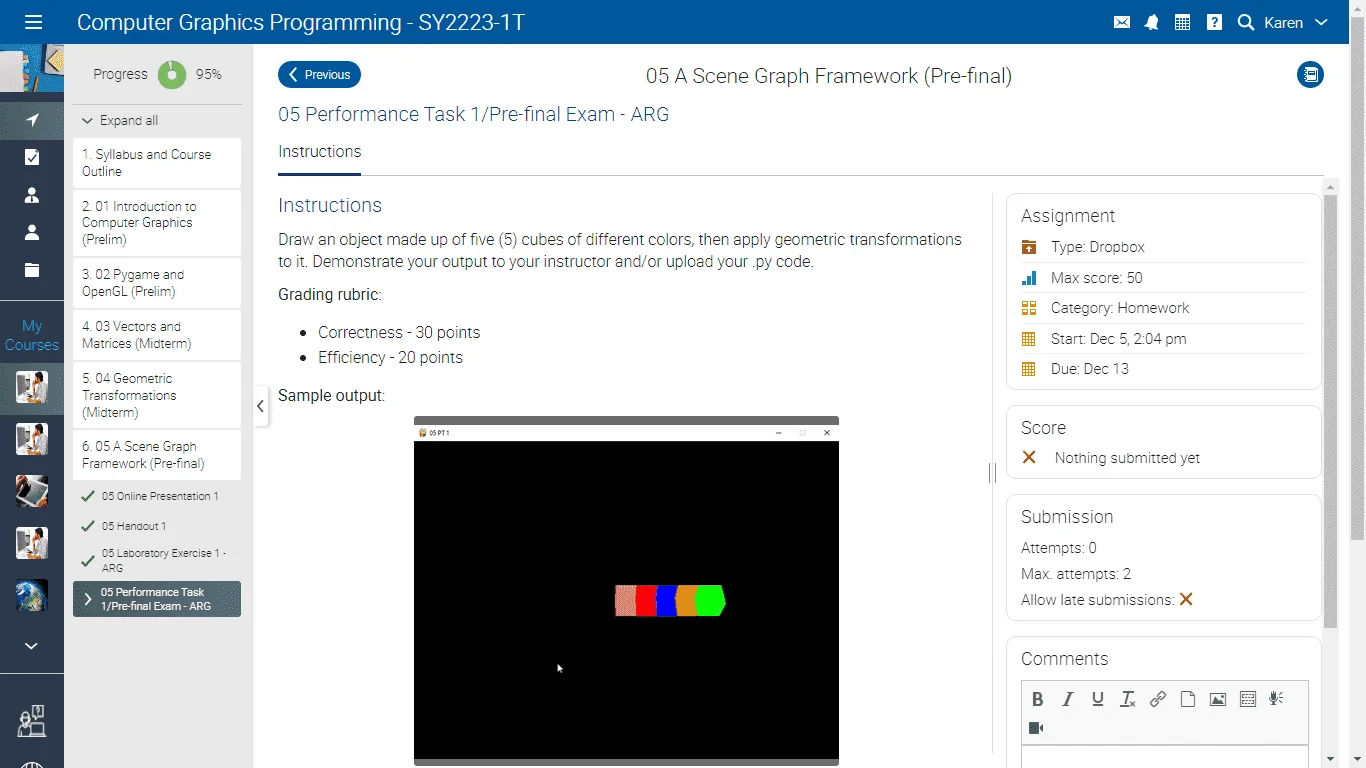This screenshot has height=768, width=1366.
Task: Open the mail messages icon
Action: point(1122,22)
